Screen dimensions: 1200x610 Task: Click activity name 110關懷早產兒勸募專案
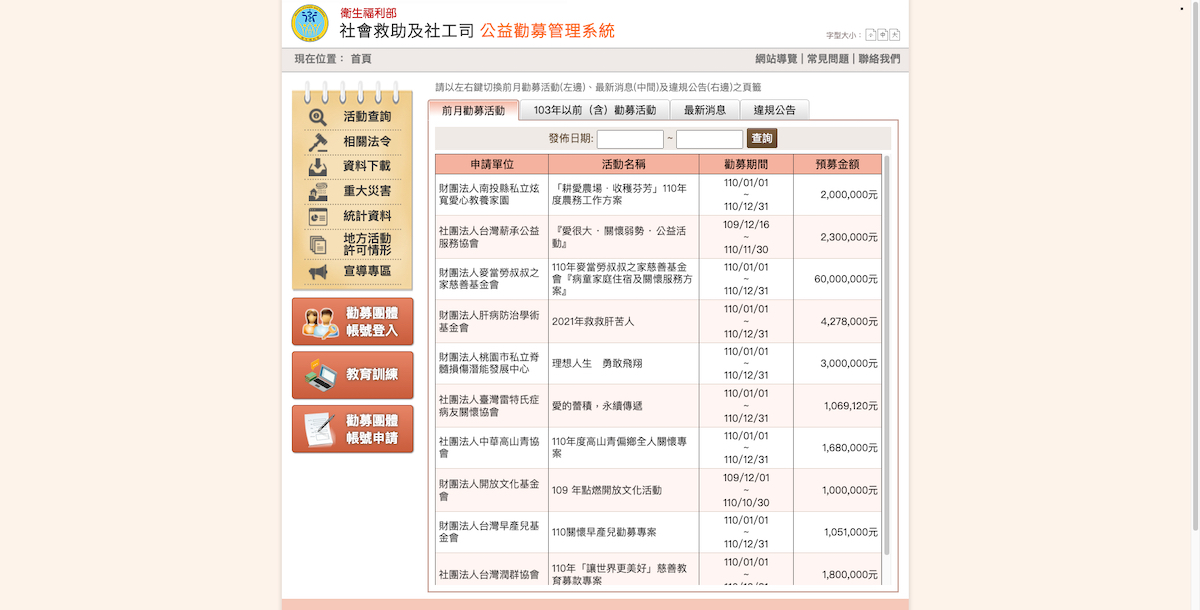pyautogui.click(x=604, y=532)
